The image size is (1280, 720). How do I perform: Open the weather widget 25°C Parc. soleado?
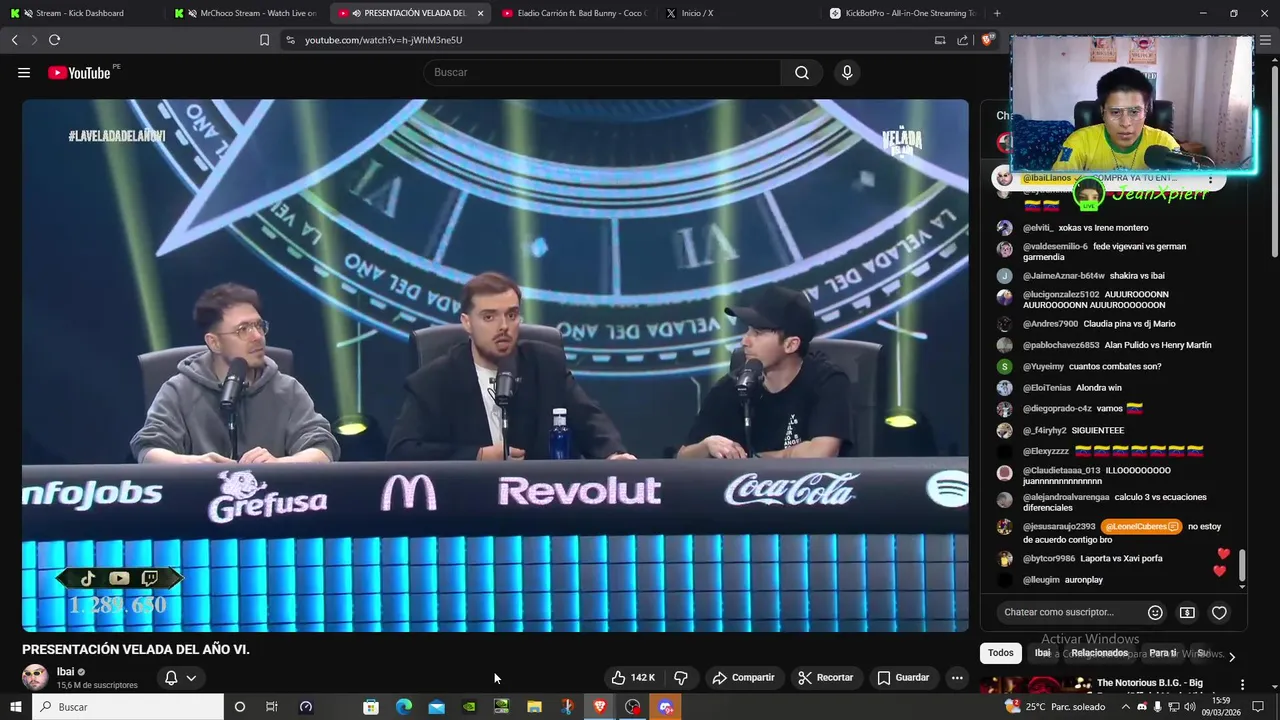click(1055, 707)
